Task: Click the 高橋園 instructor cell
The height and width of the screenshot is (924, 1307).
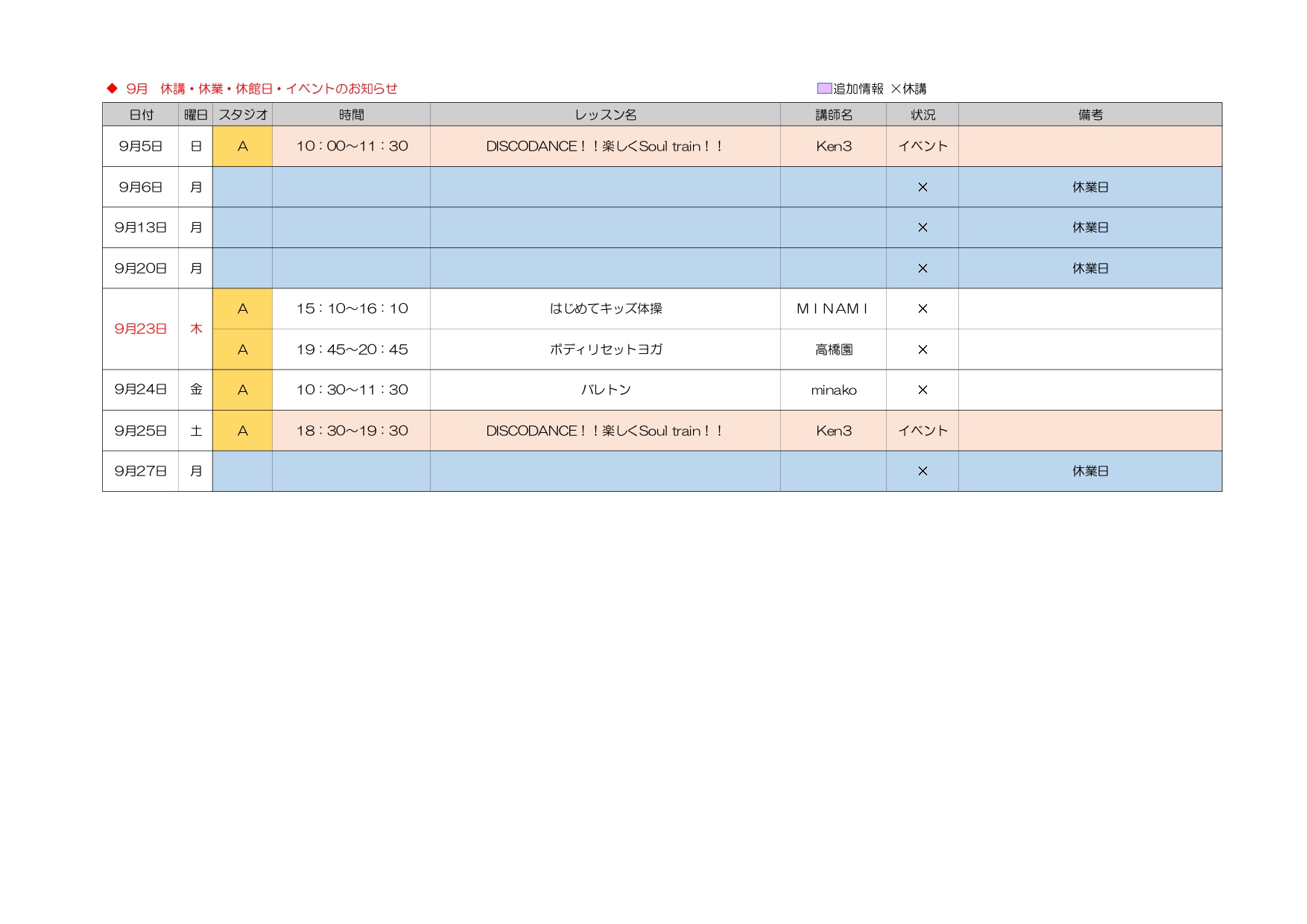Action: tap(834, 349)
